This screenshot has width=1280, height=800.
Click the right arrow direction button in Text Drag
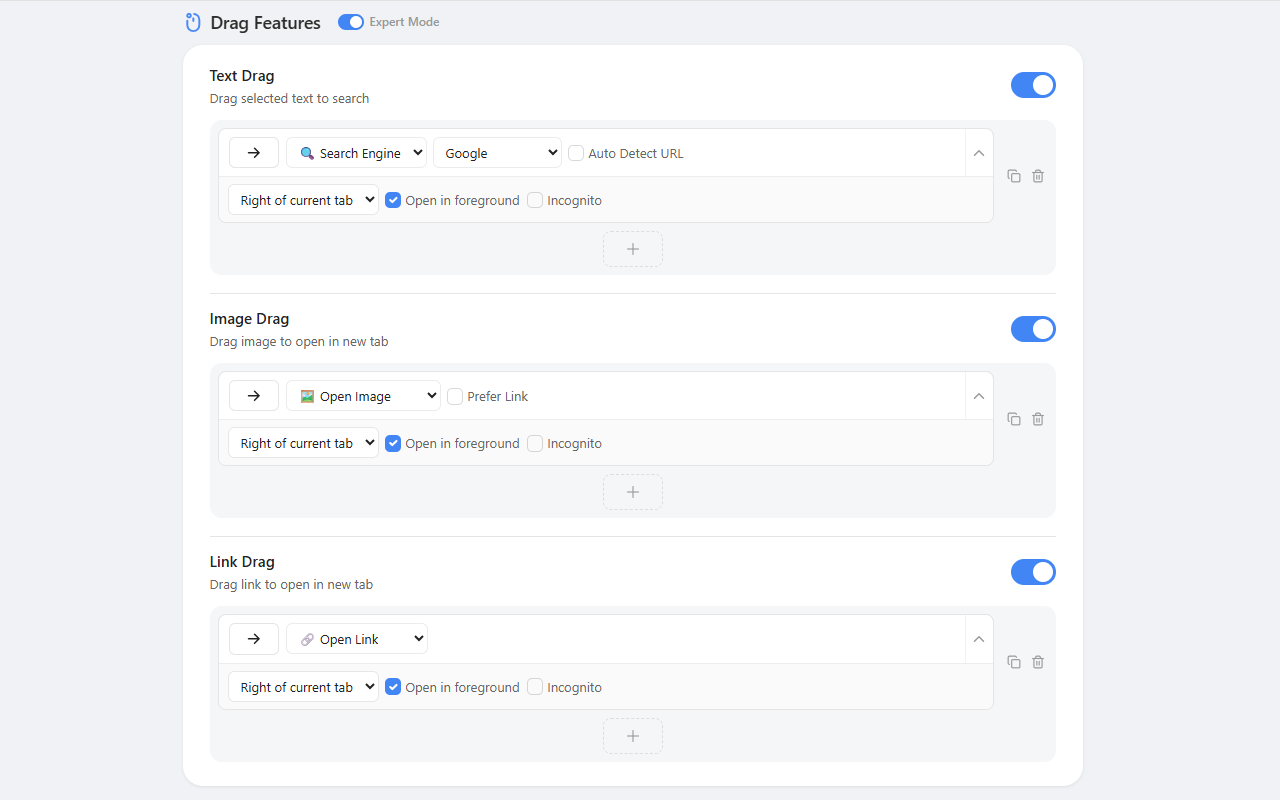(x=254, y=153)
